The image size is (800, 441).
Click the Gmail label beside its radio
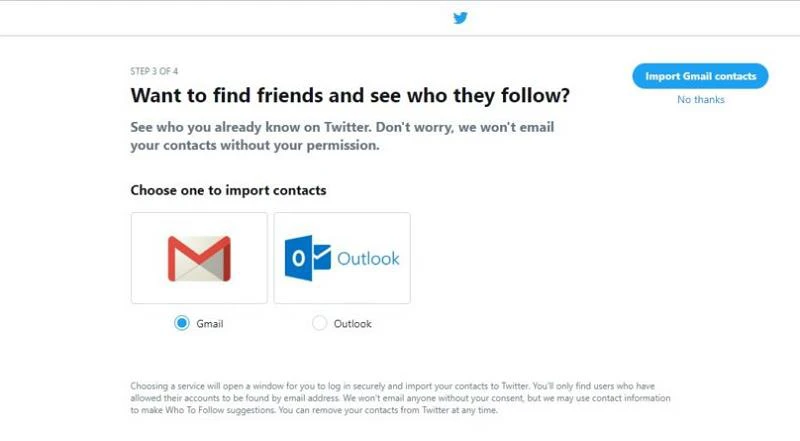209,324
